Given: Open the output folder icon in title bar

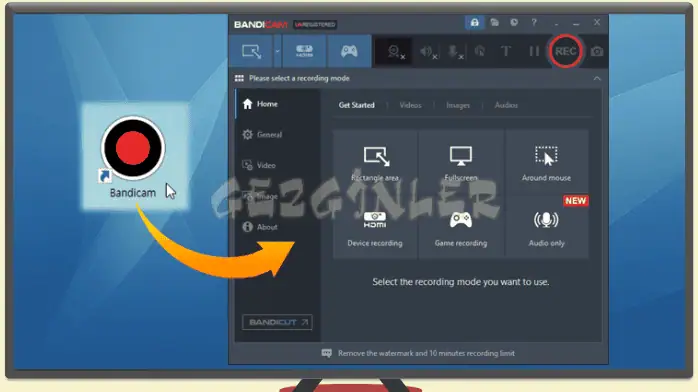Looking at the screenshot, I should [495, 22].
